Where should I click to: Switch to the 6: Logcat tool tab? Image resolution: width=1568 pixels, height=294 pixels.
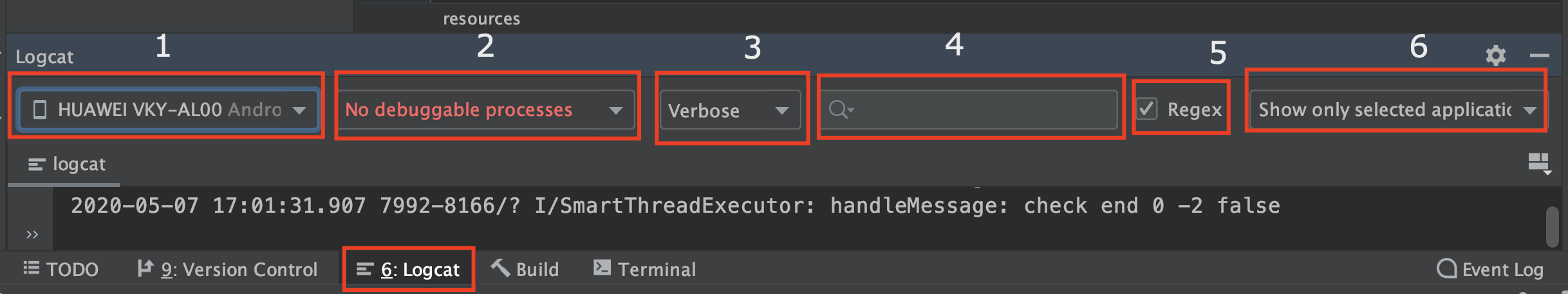point(408,269)
